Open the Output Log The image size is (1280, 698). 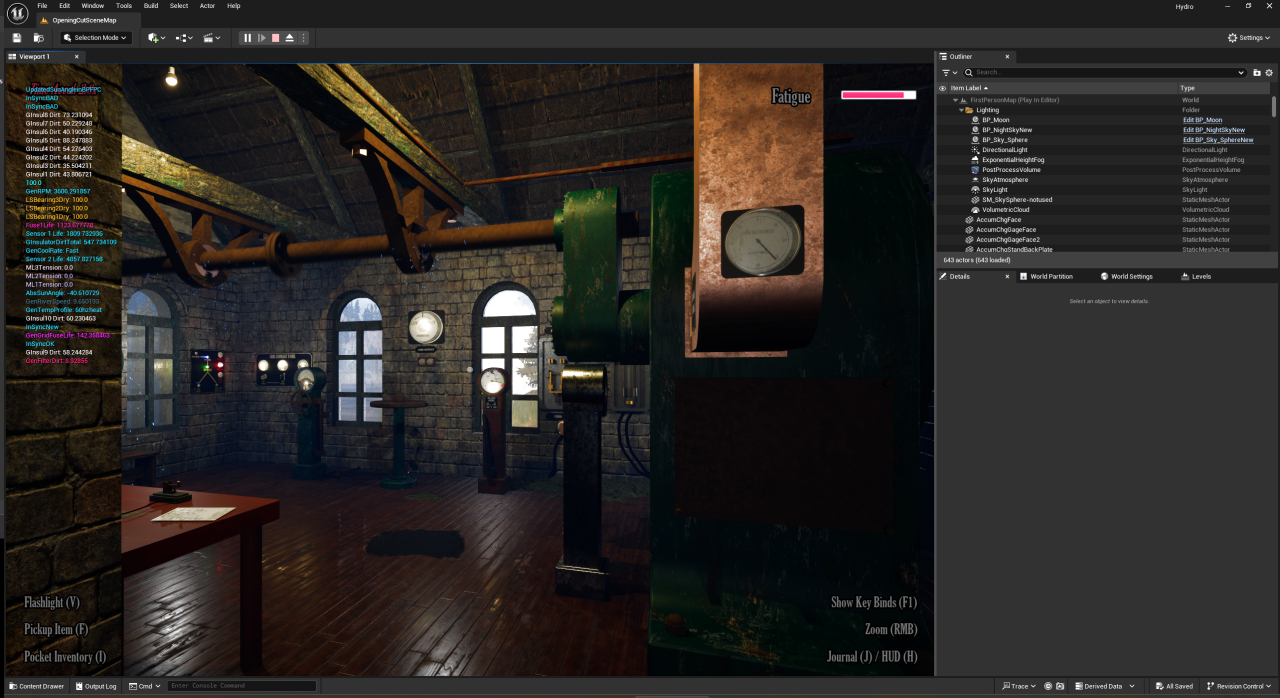click(95, 686)
